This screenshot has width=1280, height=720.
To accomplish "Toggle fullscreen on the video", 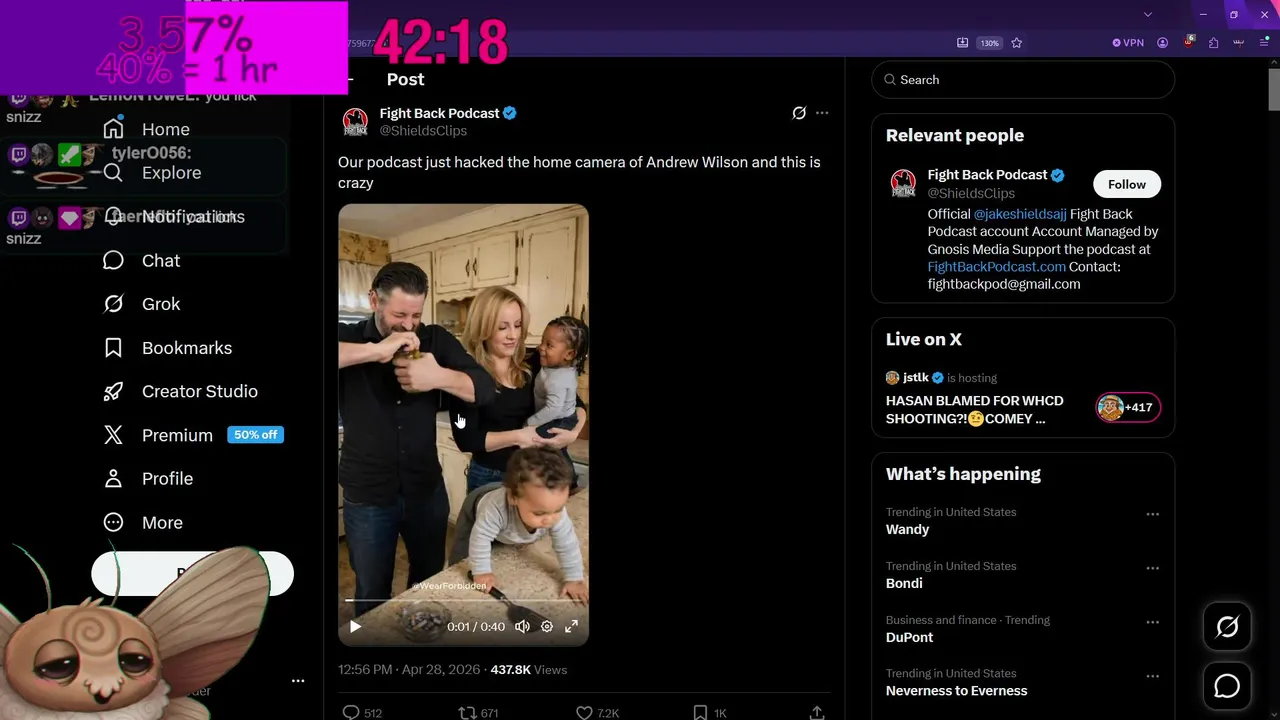I will (571, 626).
